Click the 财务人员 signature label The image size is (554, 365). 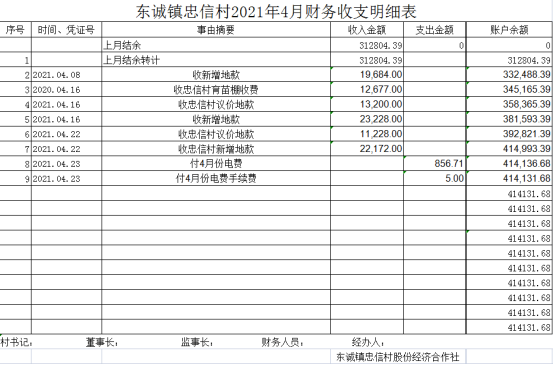pyautogui.click(x=282, y=342)
